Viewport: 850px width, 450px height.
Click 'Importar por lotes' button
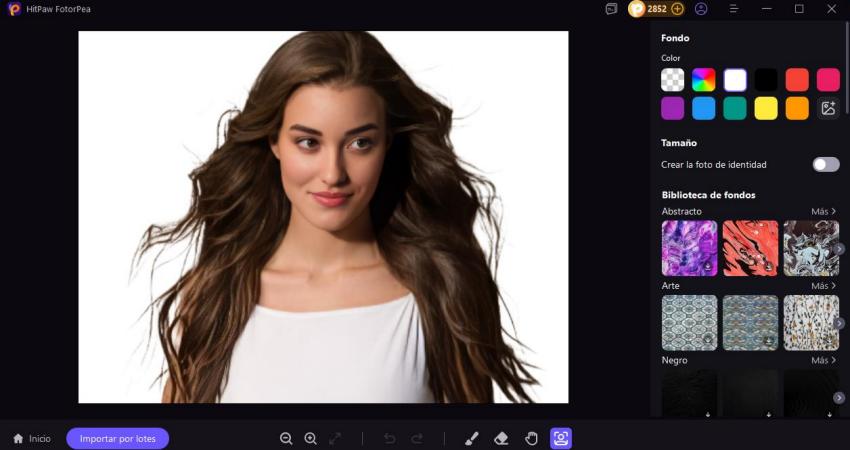pyautogui.click(x=118, y=438)
